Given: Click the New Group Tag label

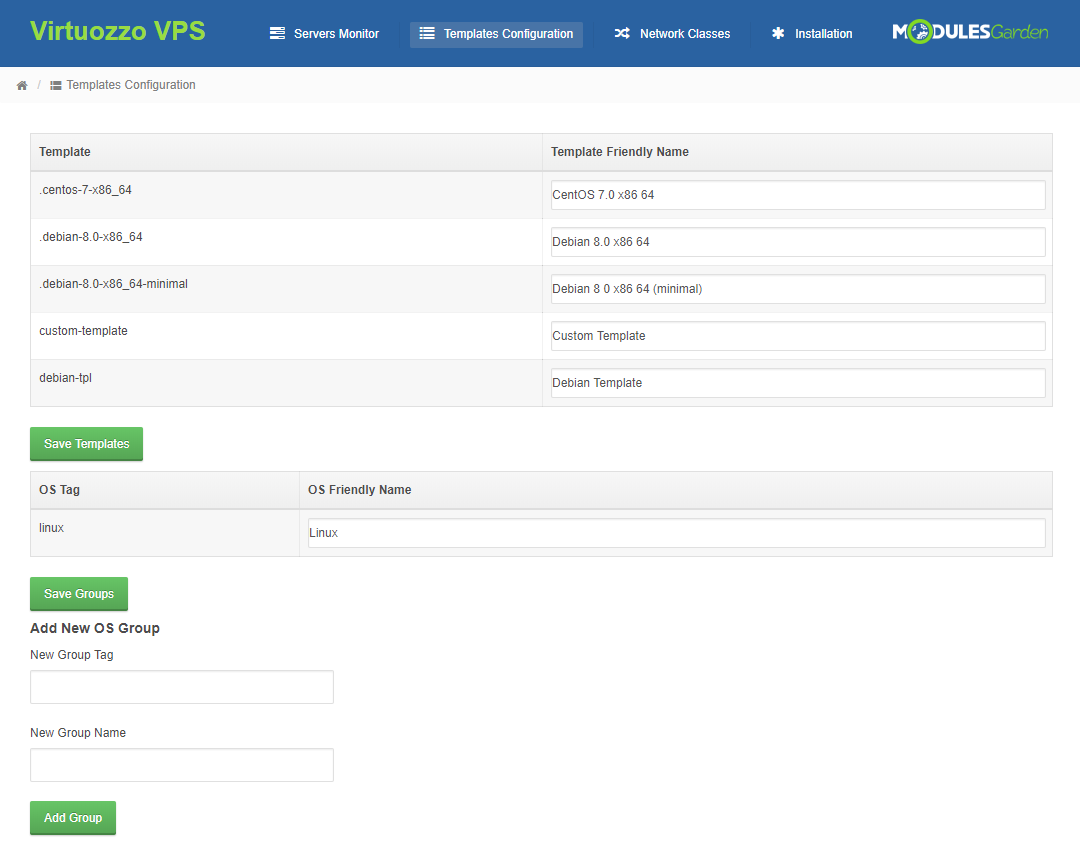Looking at the screenshot, I should pyautogui.click(x=72, y=654).
